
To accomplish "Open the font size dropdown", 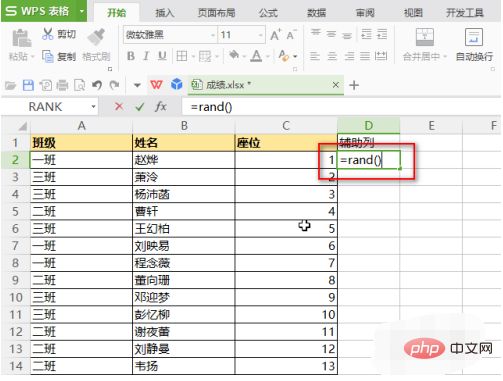I will click(261, 35).
